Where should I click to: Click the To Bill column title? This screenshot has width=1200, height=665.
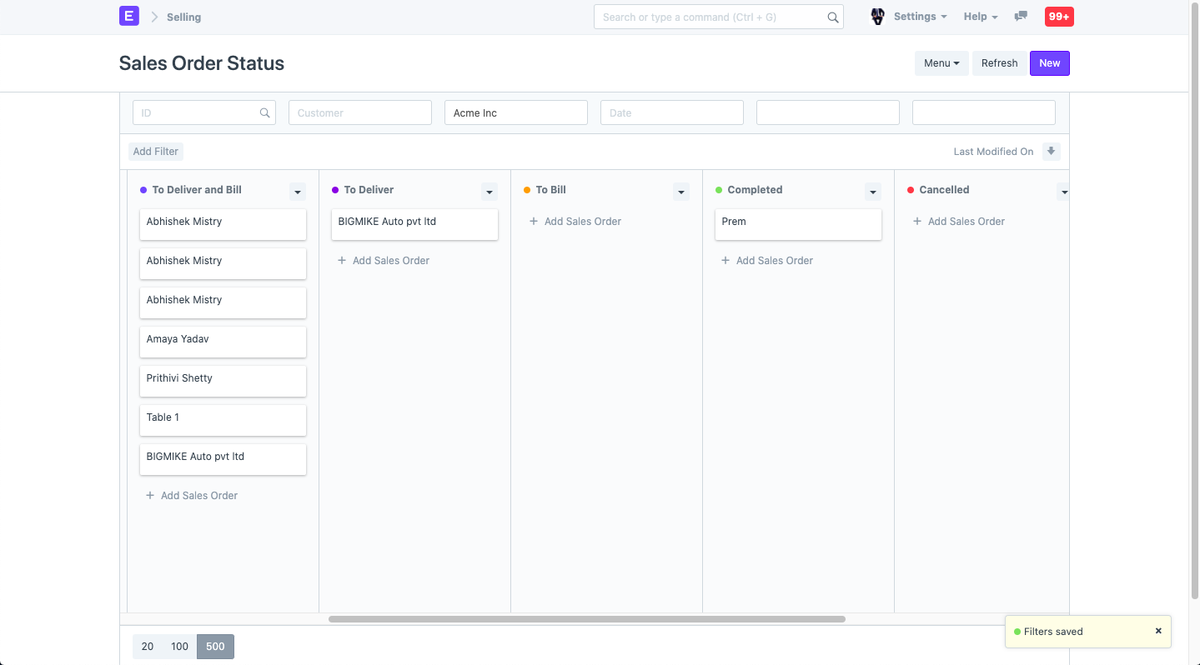click(x=551, y=190)
